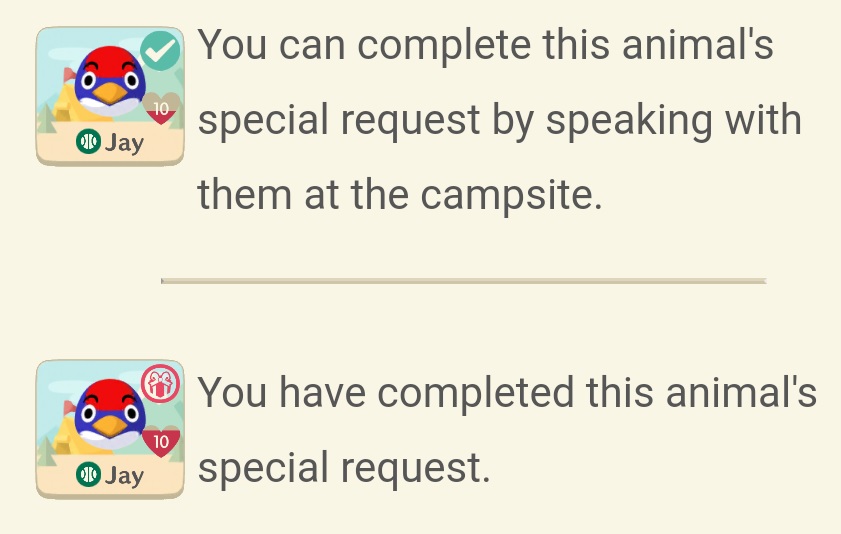The height and width of the screenshot is (534, 841).
Task: Click Jay's bird face in the upper card
Action: pos(110,81)
